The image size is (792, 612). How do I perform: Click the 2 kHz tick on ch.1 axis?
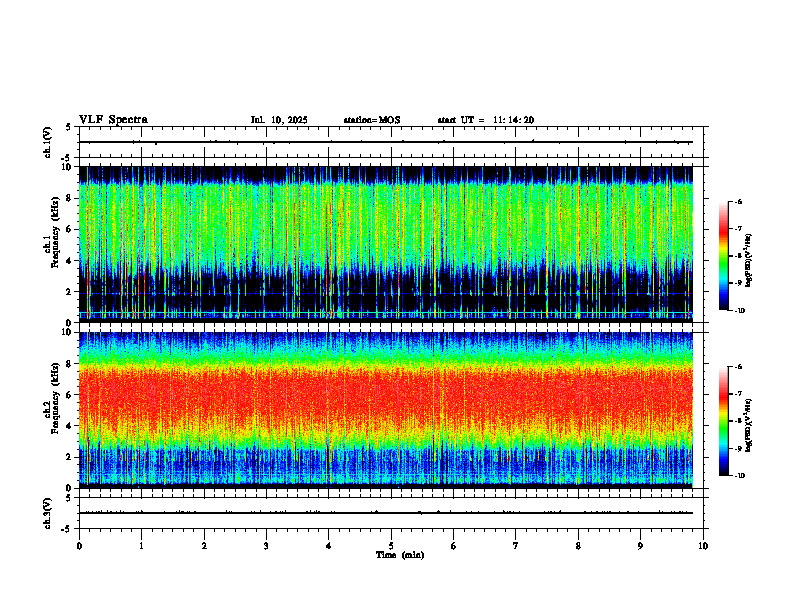click(70, 291)
